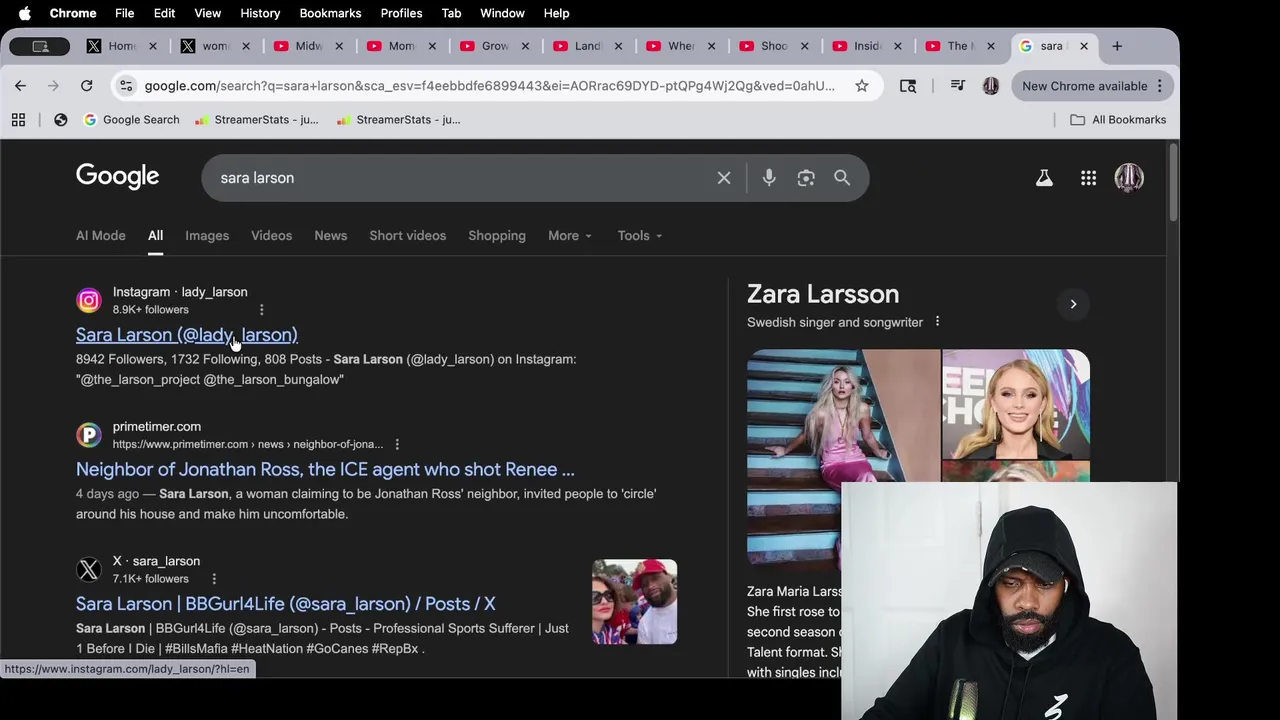1280x720 pixels.
Task: Reload the current page
Action: pyautogui.click(x=86, y=86)
